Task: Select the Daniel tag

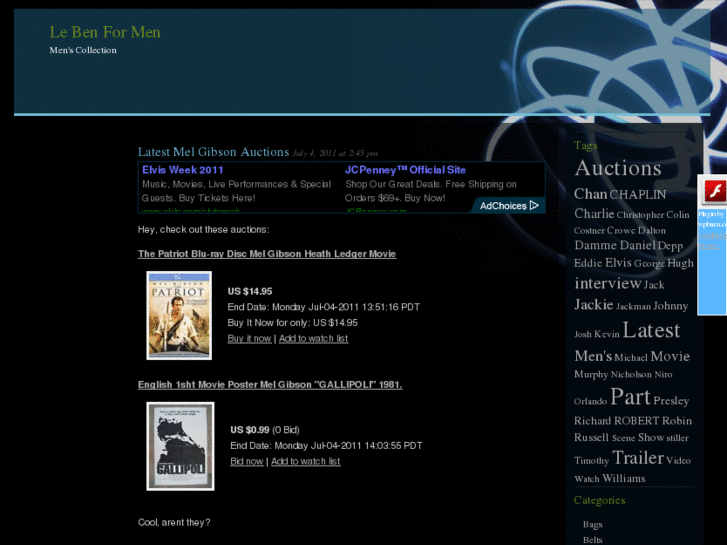Action: tap(638, 245)
